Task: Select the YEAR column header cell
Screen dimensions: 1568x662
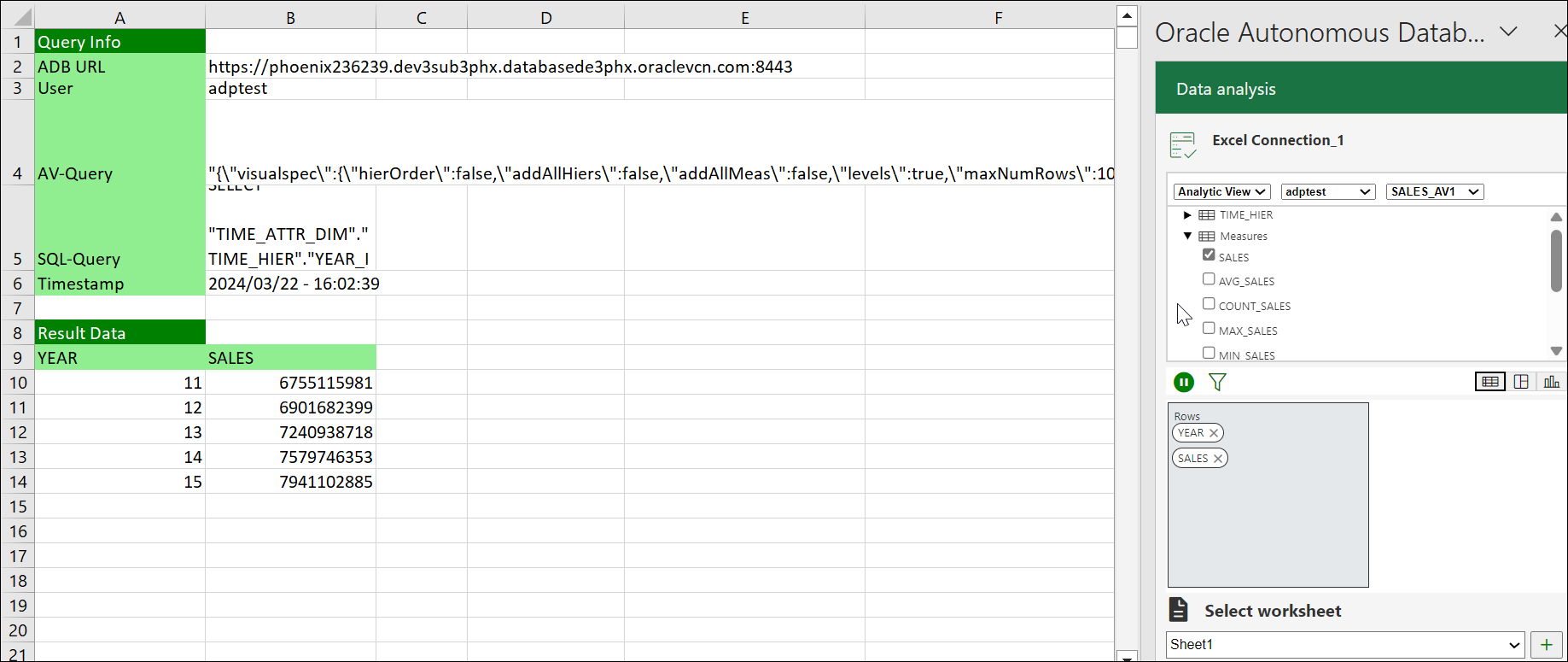Action: click(x=119, y=358)
